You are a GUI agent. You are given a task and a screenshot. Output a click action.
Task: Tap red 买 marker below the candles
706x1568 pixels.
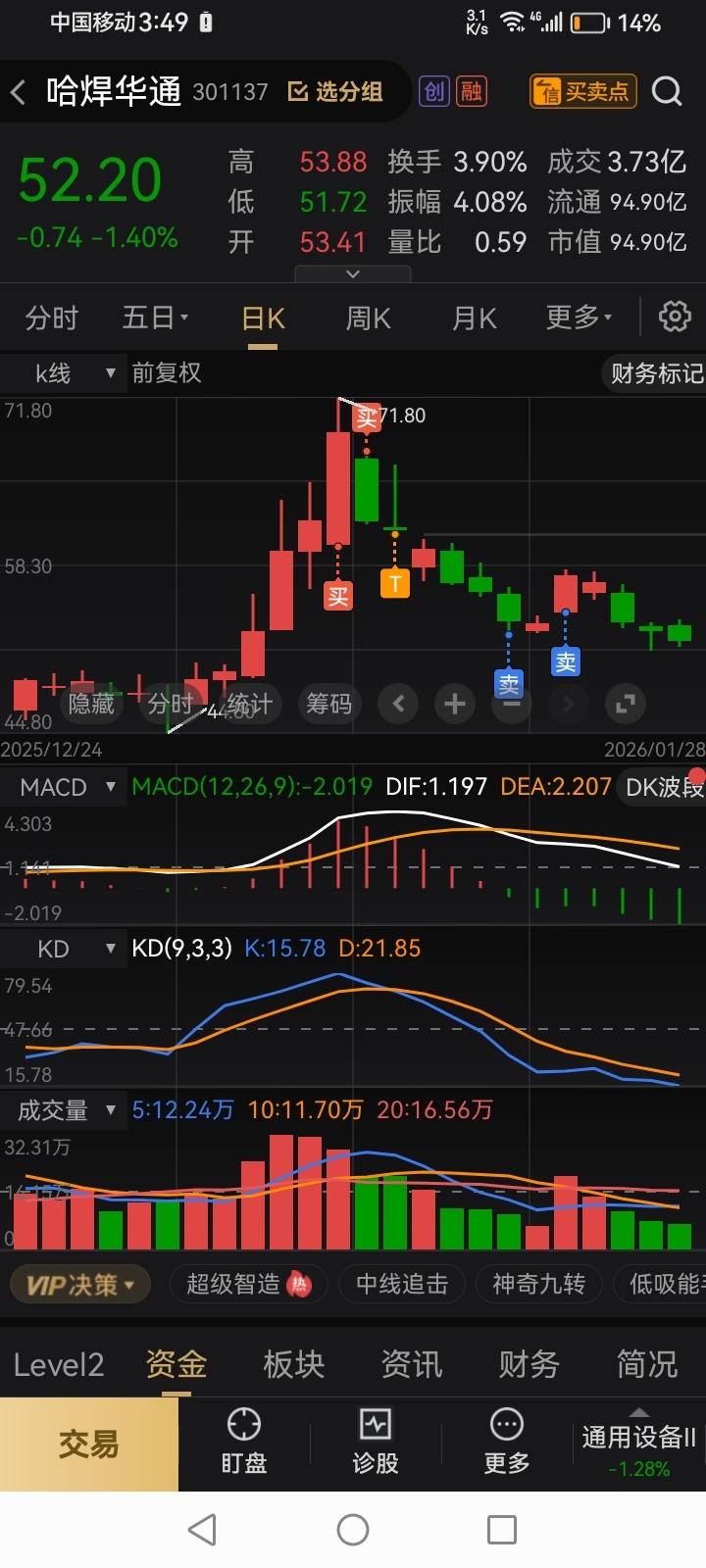coord(338,596)
